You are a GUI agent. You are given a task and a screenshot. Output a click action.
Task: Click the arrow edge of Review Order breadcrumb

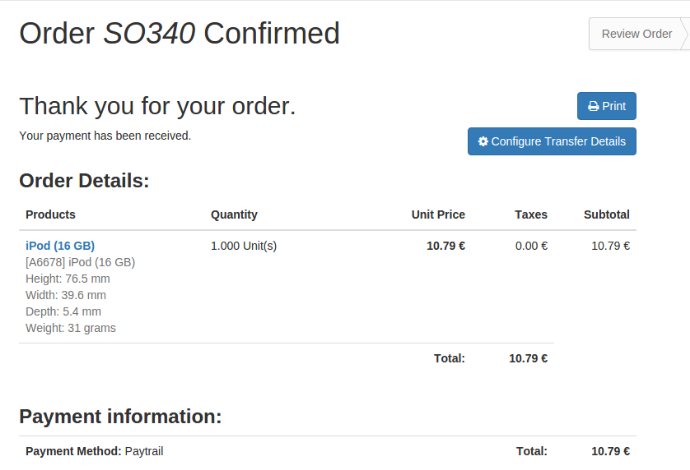(x=685, y=34)
